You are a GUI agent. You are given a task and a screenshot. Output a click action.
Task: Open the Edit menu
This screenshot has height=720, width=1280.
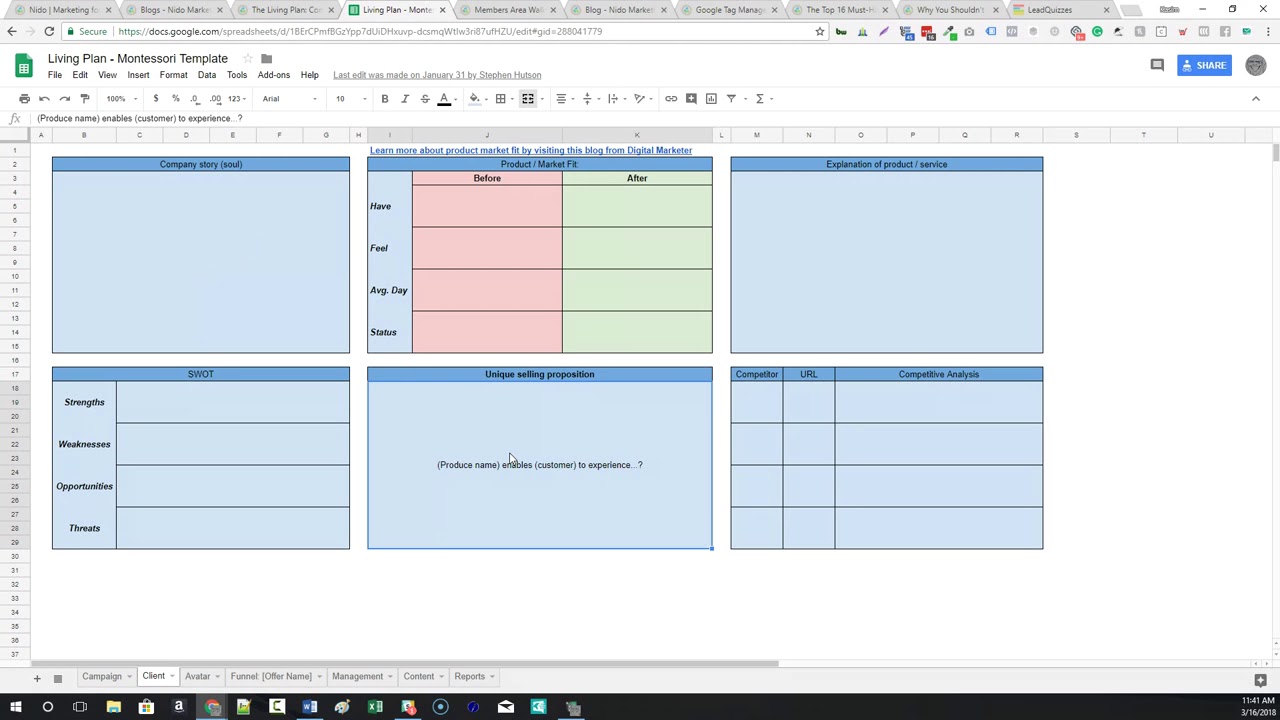pos(80,75)
